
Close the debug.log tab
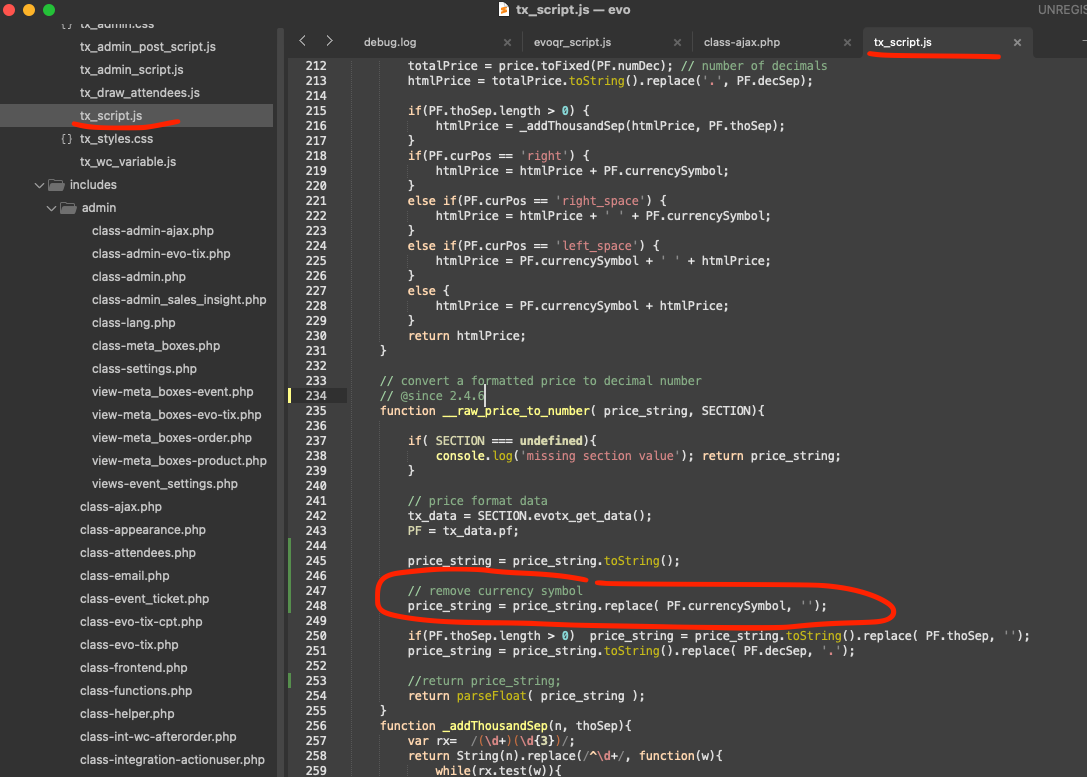pos(507,43)
